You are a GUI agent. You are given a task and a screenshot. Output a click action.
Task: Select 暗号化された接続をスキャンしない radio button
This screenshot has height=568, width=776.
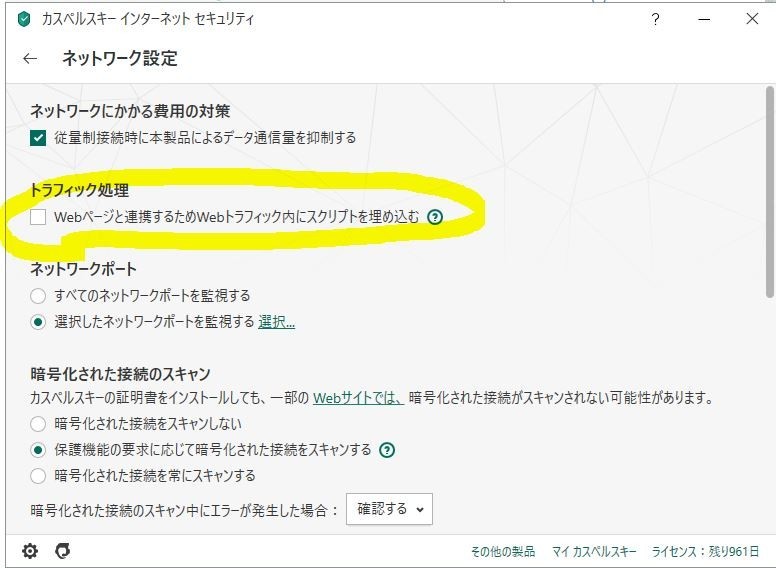[38, 424]
